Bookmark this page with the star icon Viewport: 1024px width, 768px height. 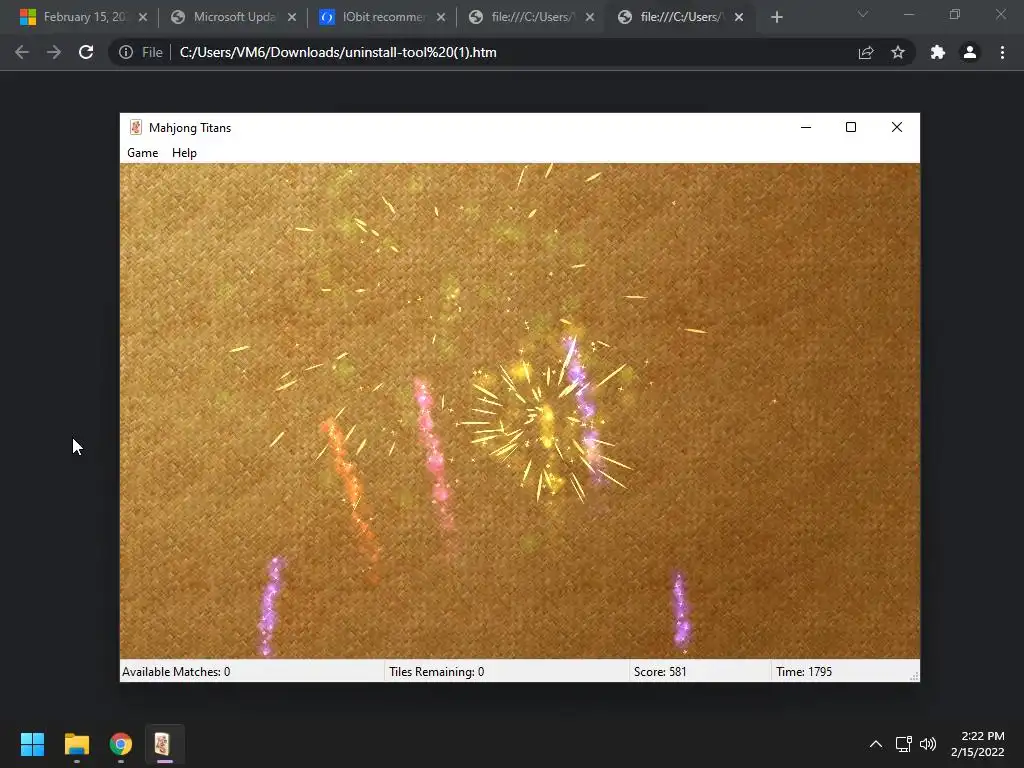pyautogui.click(x=898, y=52)
